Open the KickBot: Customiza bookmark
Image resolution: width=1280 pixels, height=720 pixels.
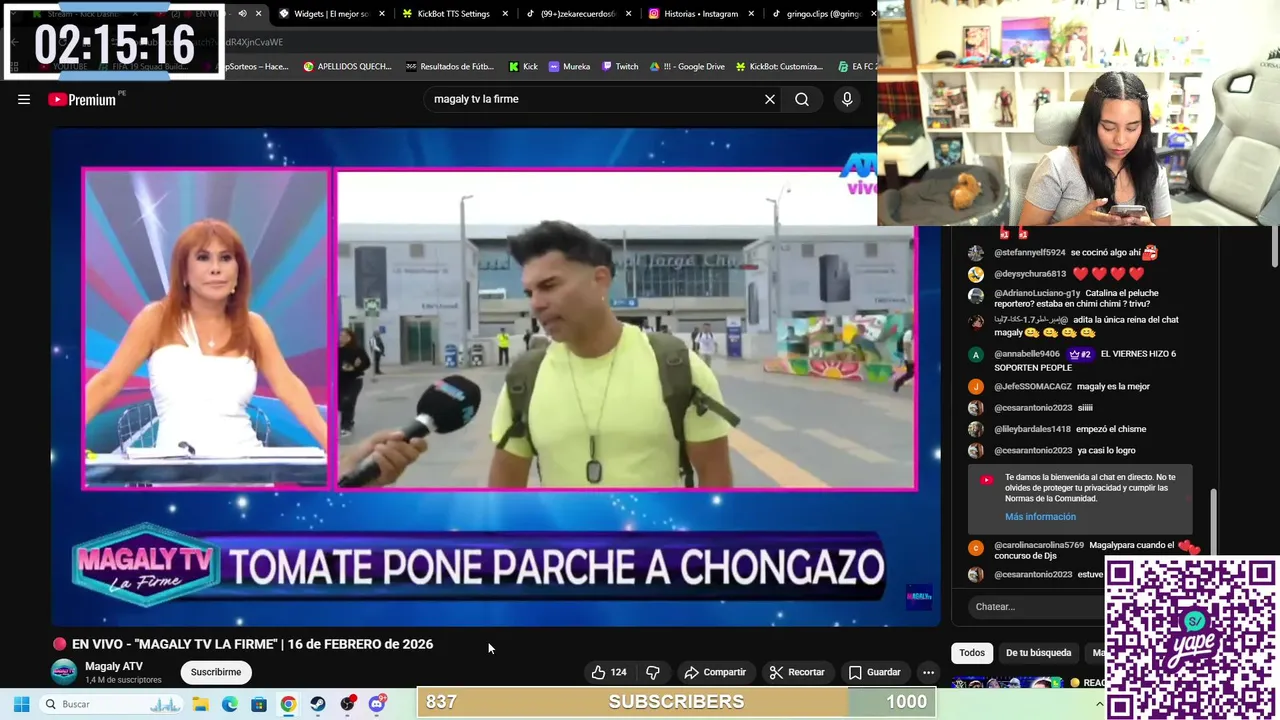tap(779, 67)
